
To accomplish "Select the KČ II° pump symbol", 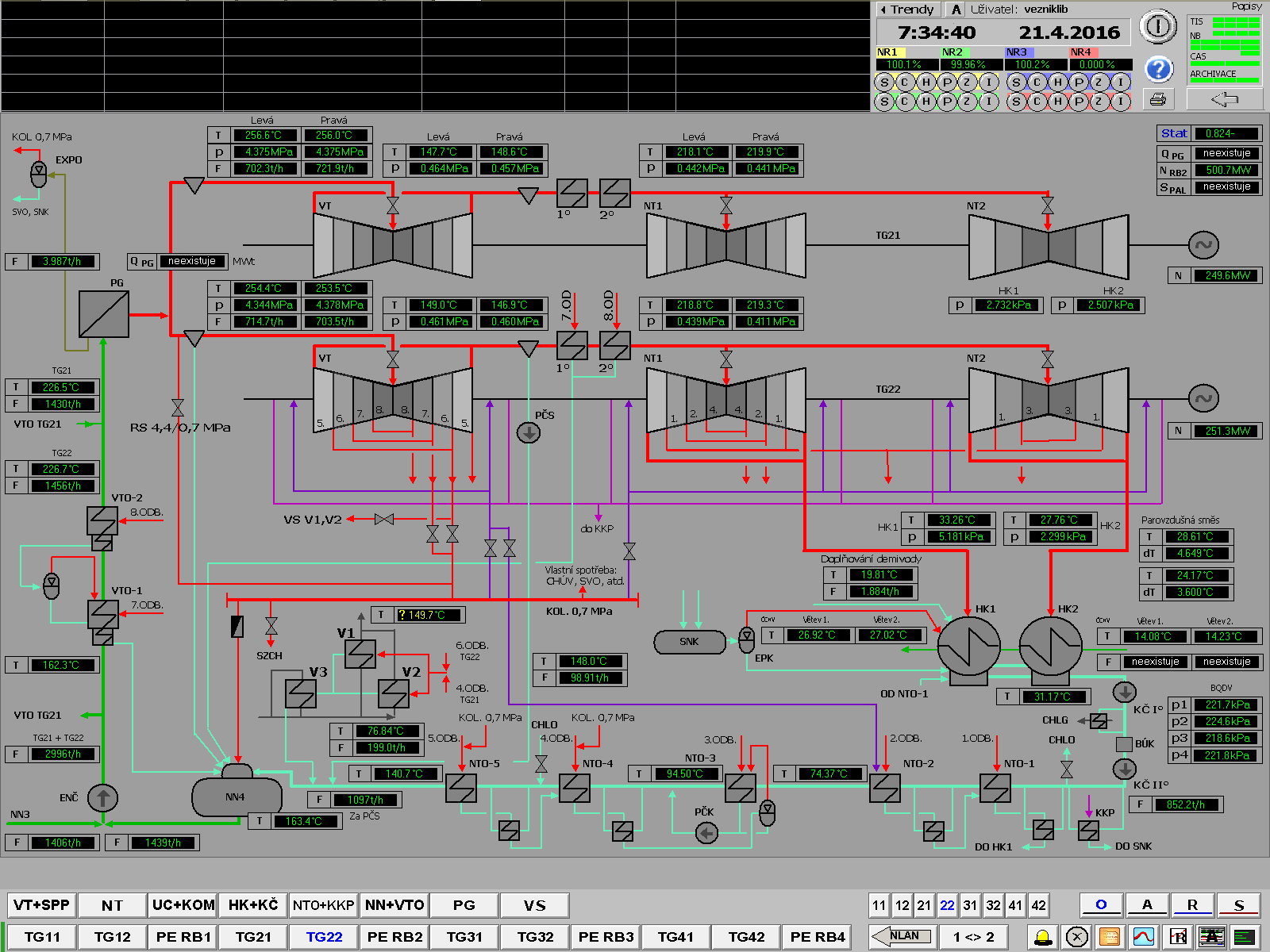I will click(x=1124, y=768).
